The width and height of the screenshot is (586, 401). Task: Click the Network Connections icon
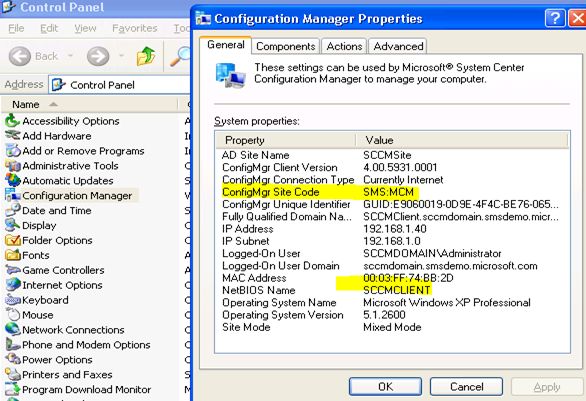[x=12, y=330]
